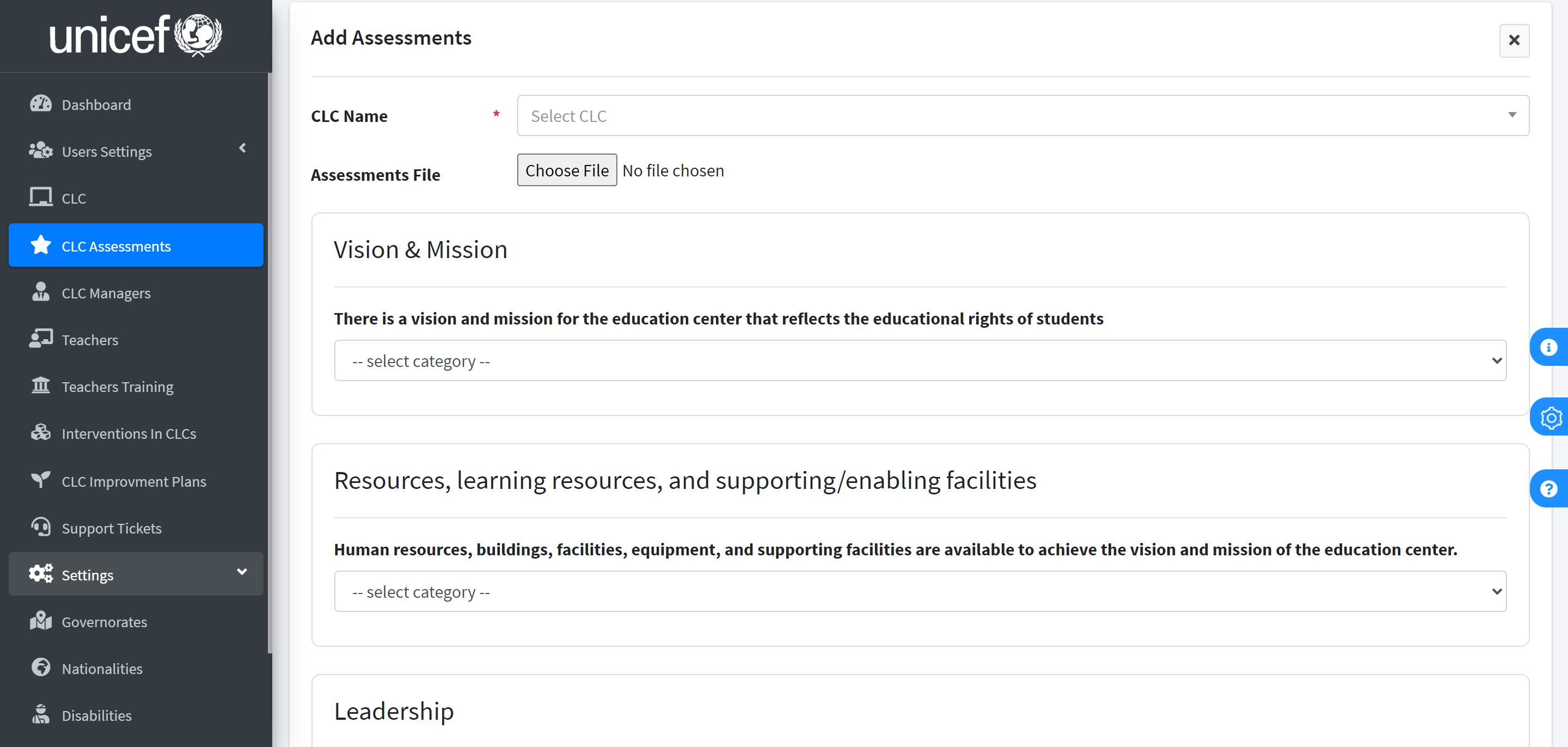This screenshot has width=1568, height=747.
Task: Open Support Tickets menu item
Action: tap(136, 528)
